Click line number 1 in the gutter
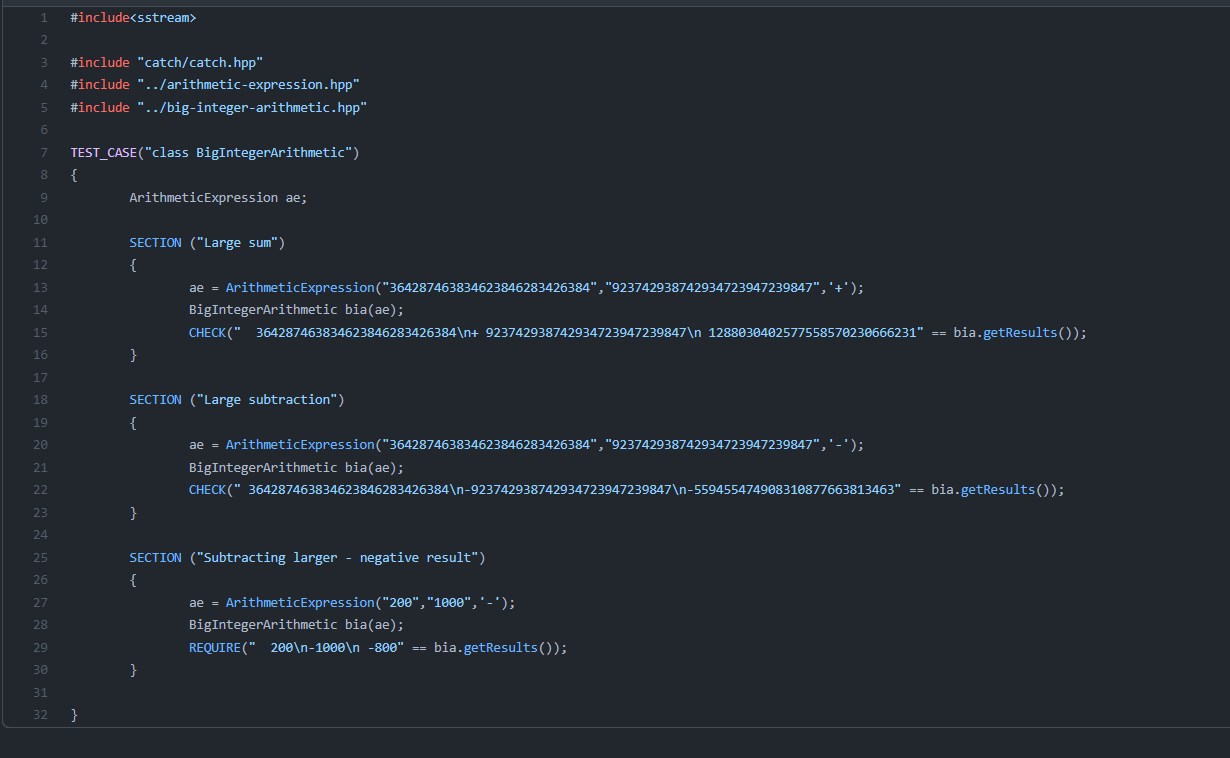Screen dimensions: 1230x758 click(x=42, y=17)
